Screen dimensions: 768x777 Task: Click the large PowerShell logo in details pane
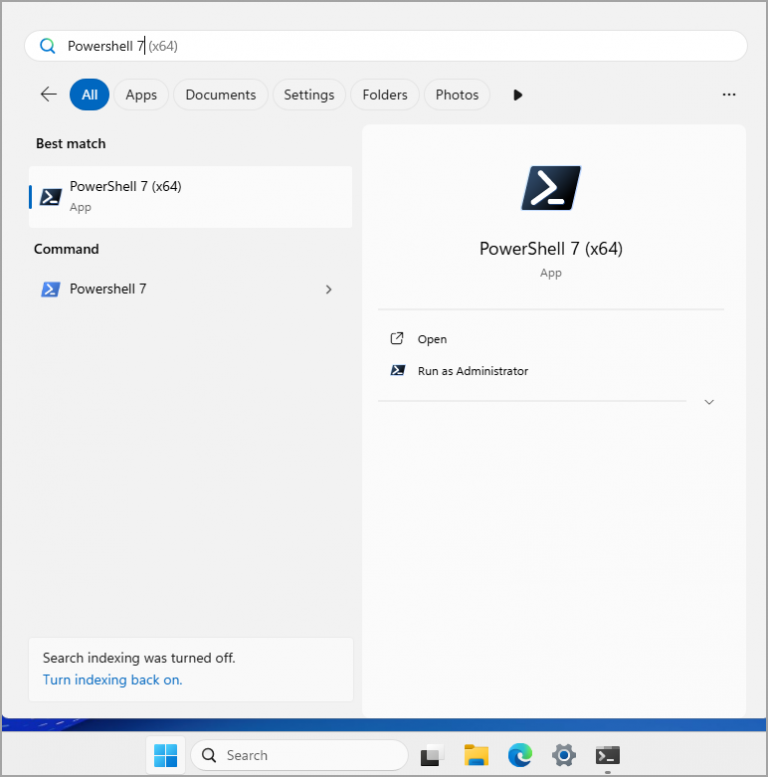pyautogui.click(x=551, y=188)
